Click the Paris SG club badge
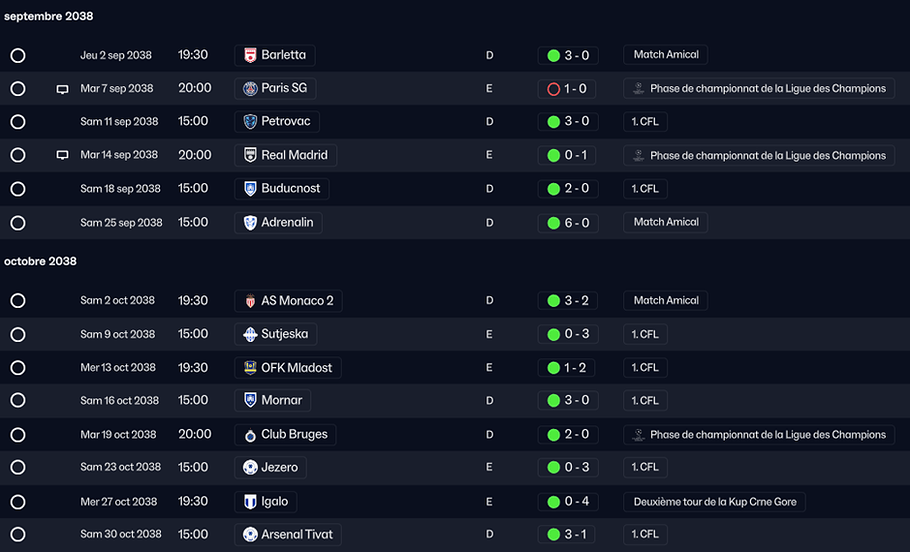 pyautogui.click(x=250, y=88)
